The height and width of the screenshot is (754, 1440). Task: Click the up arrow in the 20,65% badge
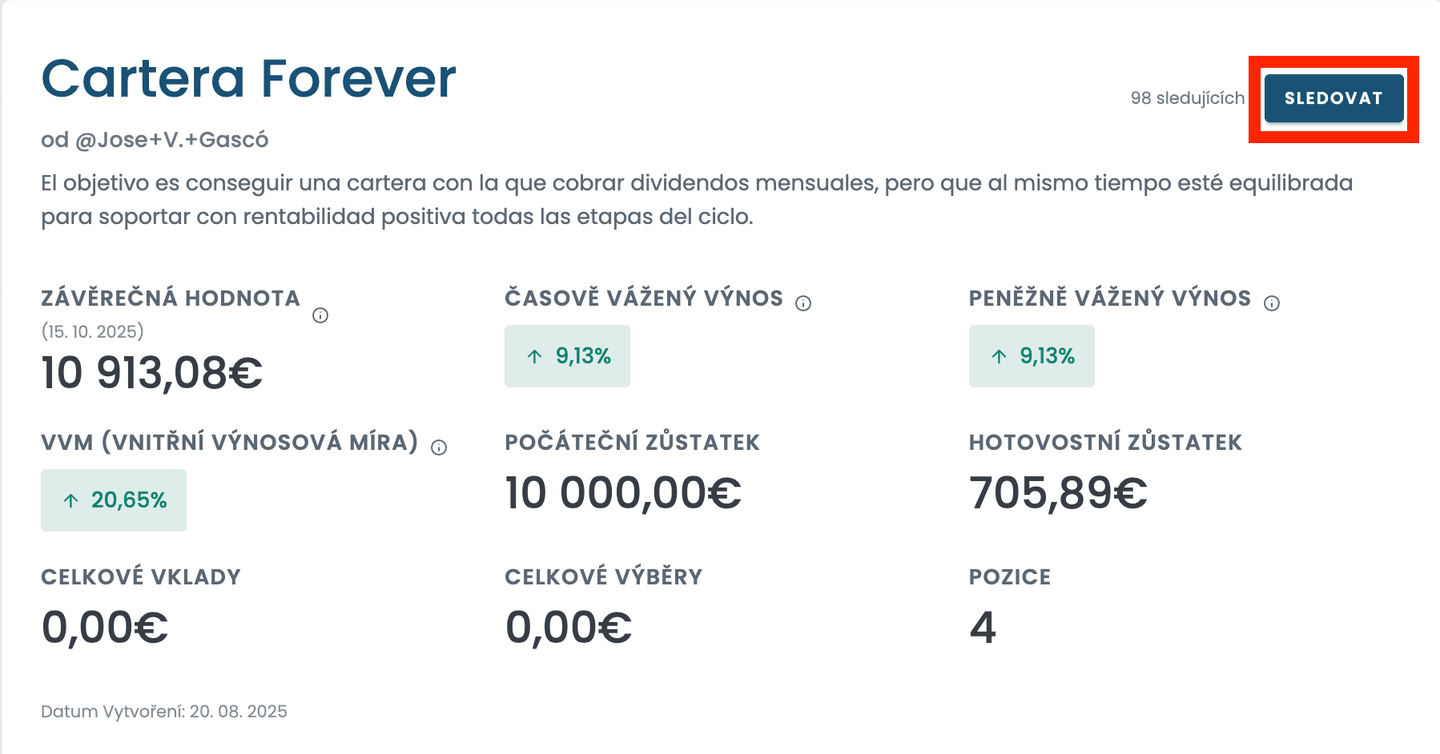click(70, 501)
